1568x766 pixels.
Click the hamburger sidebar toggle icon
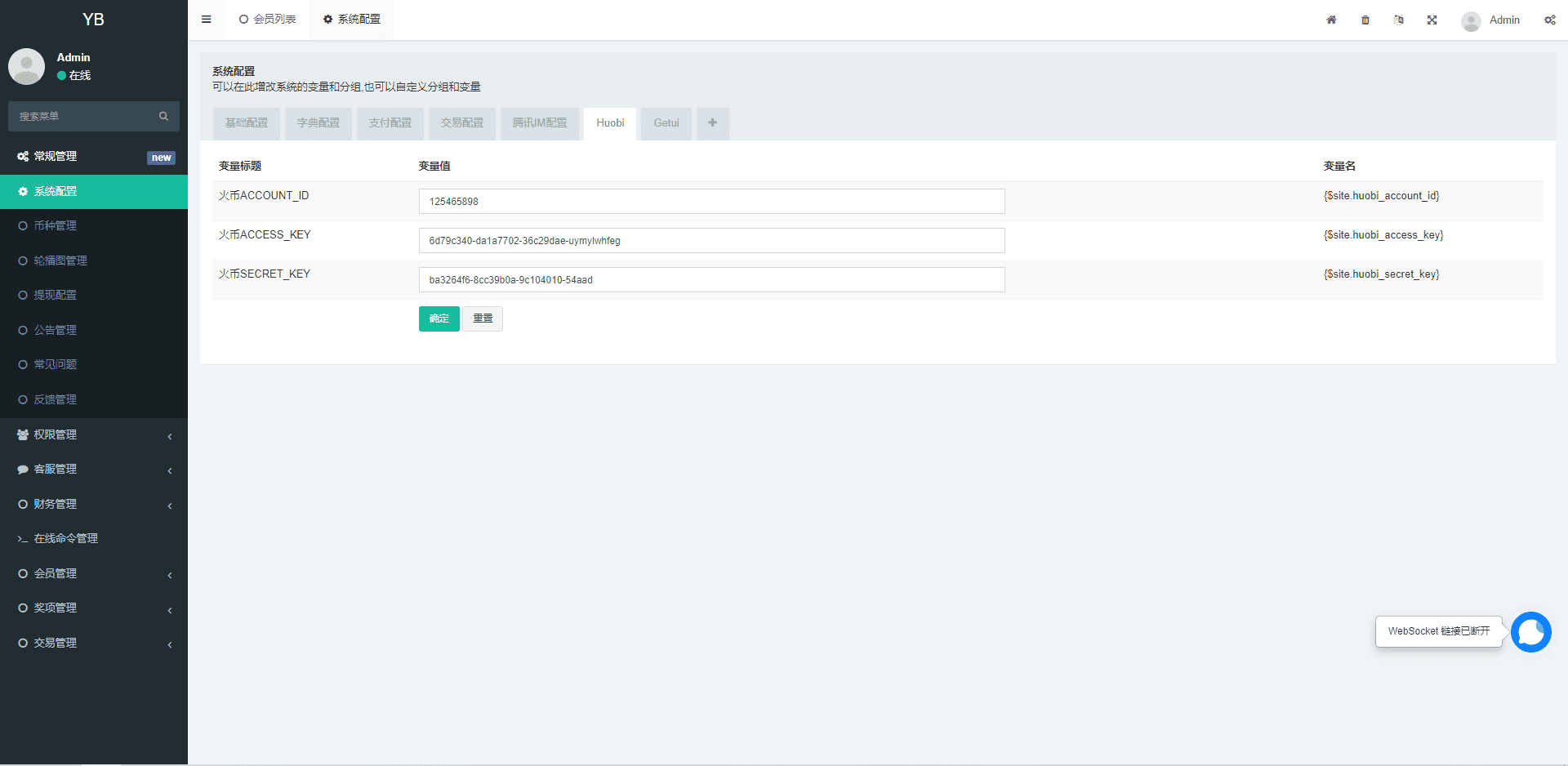[206, 20]
